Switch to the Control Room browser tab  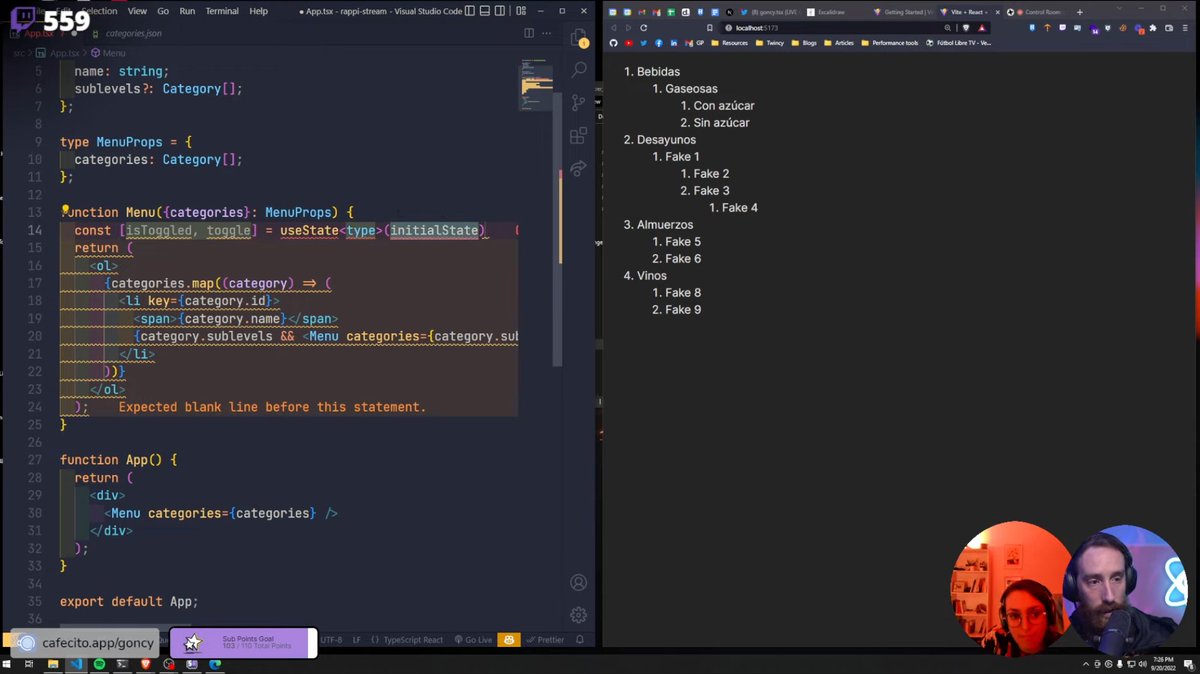1035,12
